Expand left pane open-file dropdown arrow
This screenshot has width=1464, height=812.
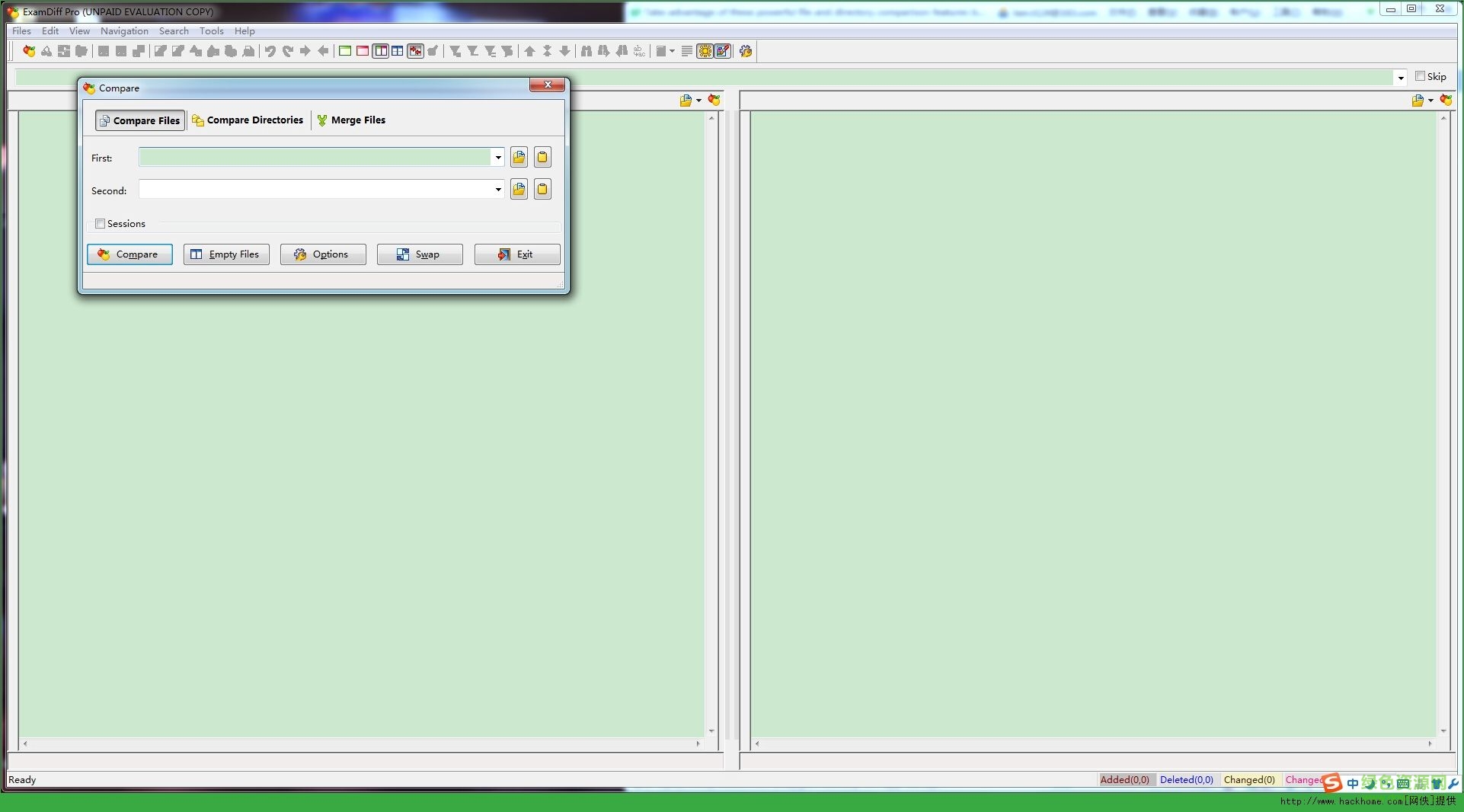tap(698, 101)
